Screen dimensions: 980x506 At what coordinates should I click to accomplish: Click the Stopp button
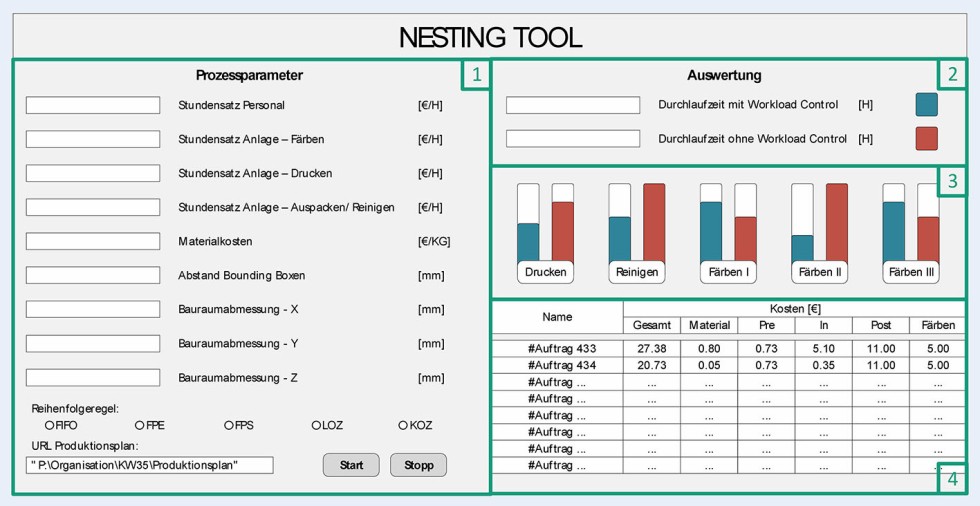(418, 465)
